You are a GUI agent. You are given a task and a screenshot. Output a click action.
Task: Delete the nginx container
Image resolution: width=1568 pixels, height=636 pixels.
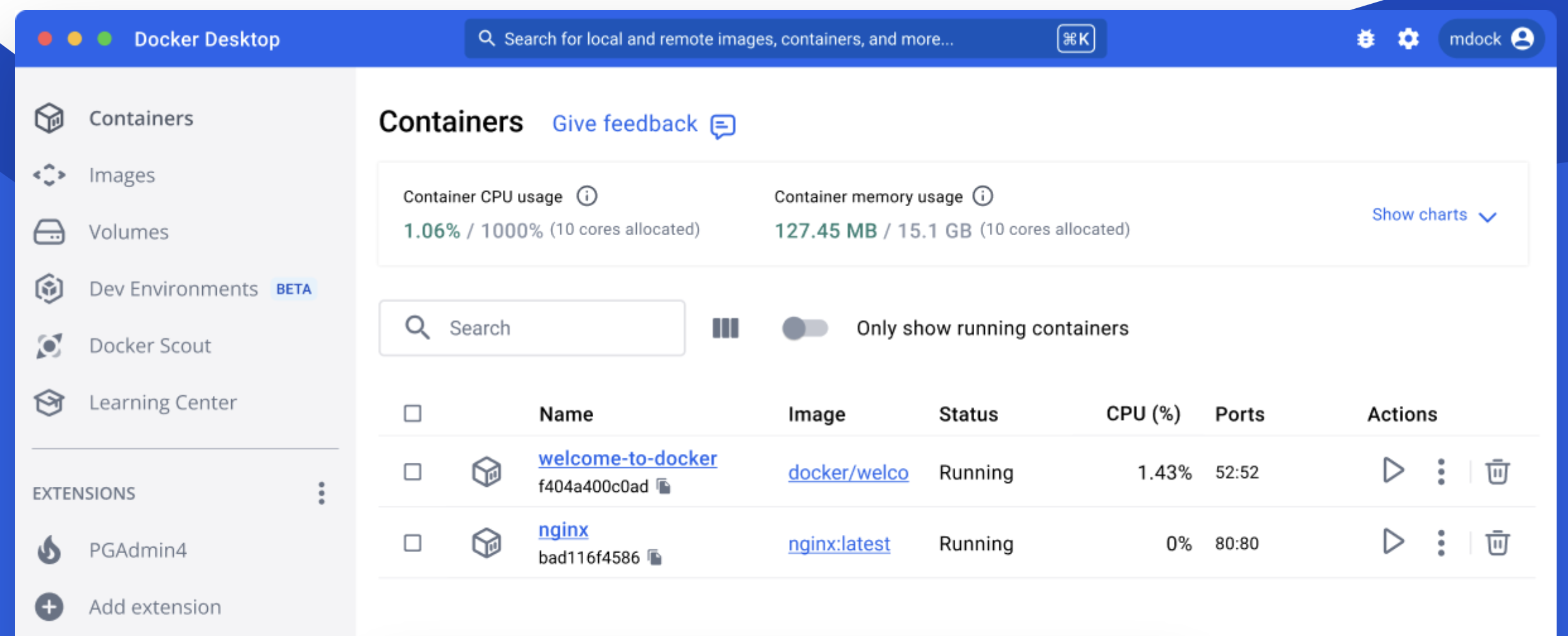(1497, 542)
